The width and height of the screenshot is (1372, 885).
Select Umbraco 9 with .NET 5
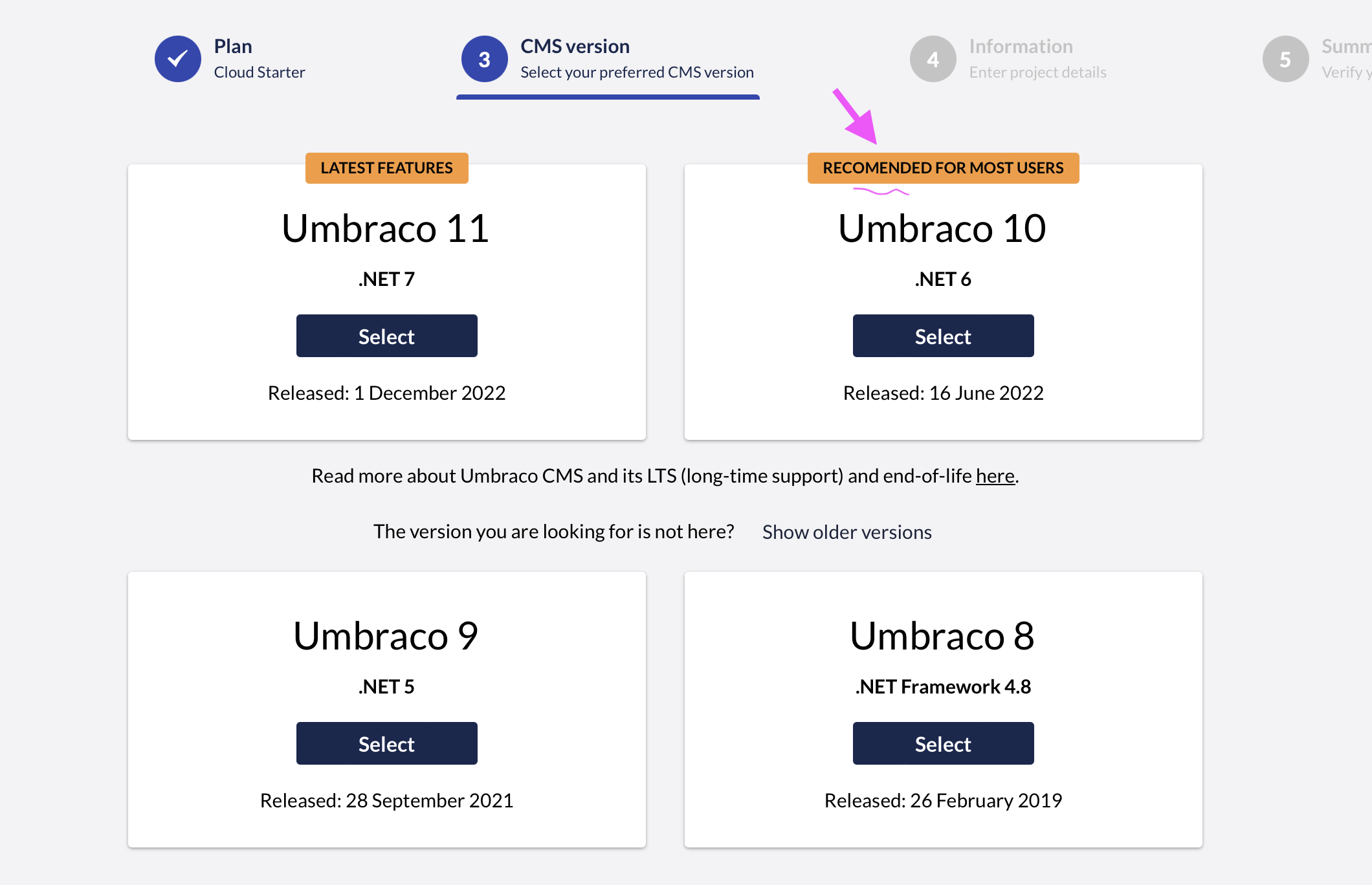point(386,743)
